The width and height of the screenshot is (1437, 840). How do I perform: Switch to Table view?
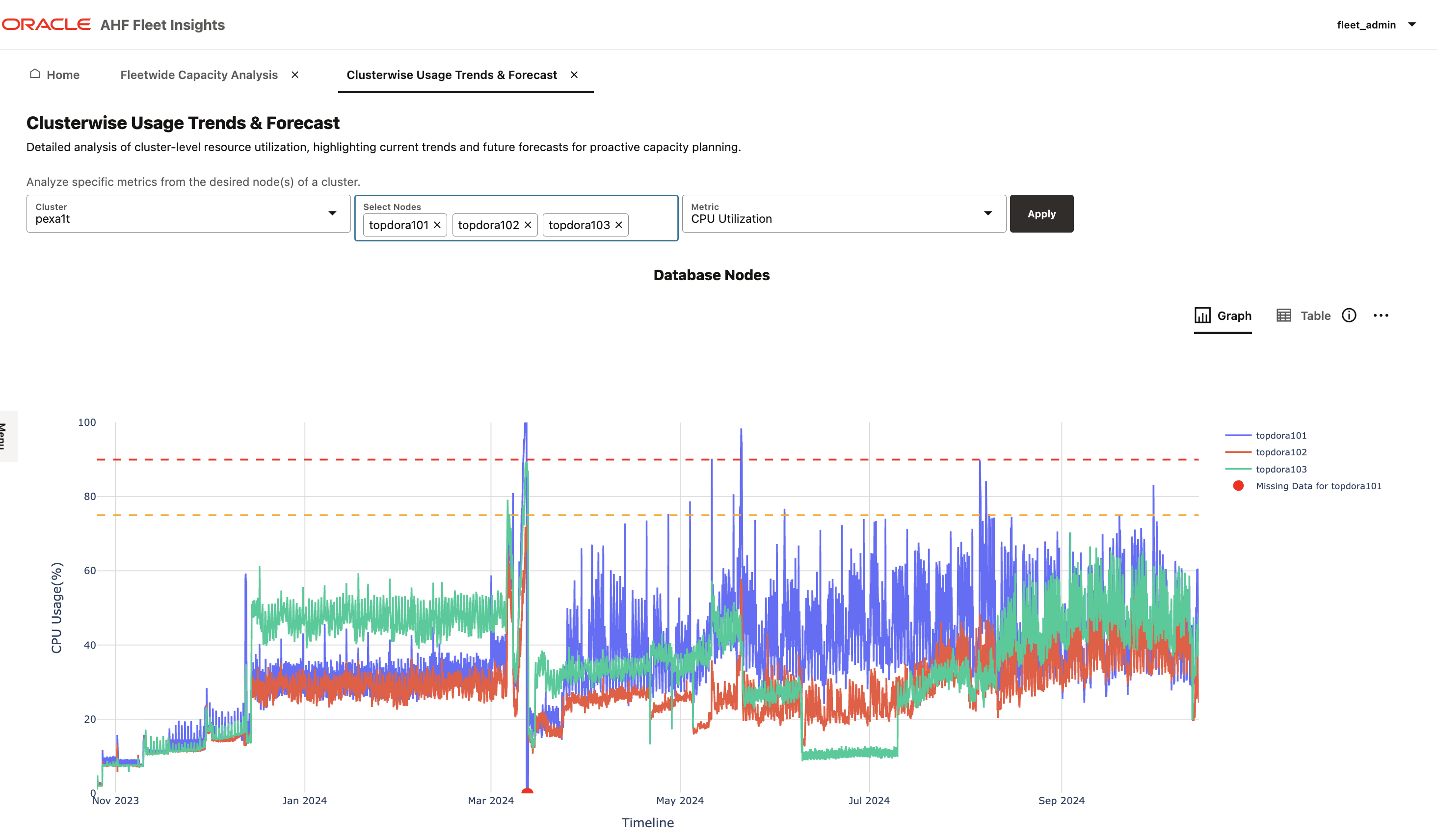(x=1304, y=315)
